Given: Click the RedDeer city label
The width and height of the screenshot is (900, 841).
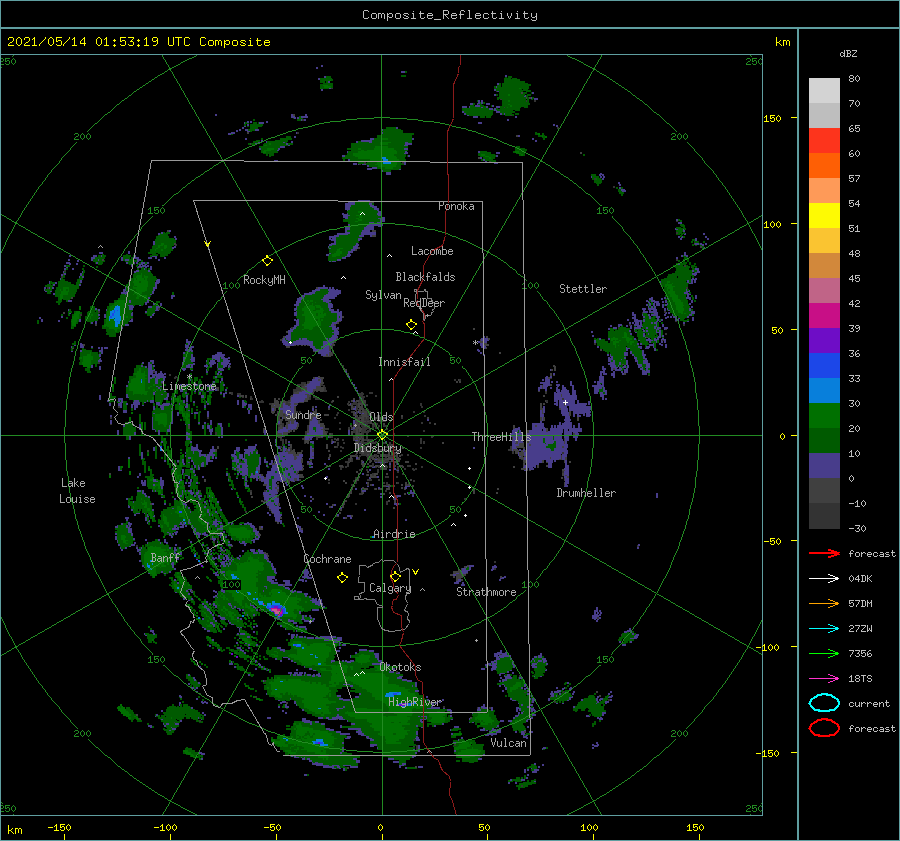Looking at the screenshot, I should click(x=424, y=303).
